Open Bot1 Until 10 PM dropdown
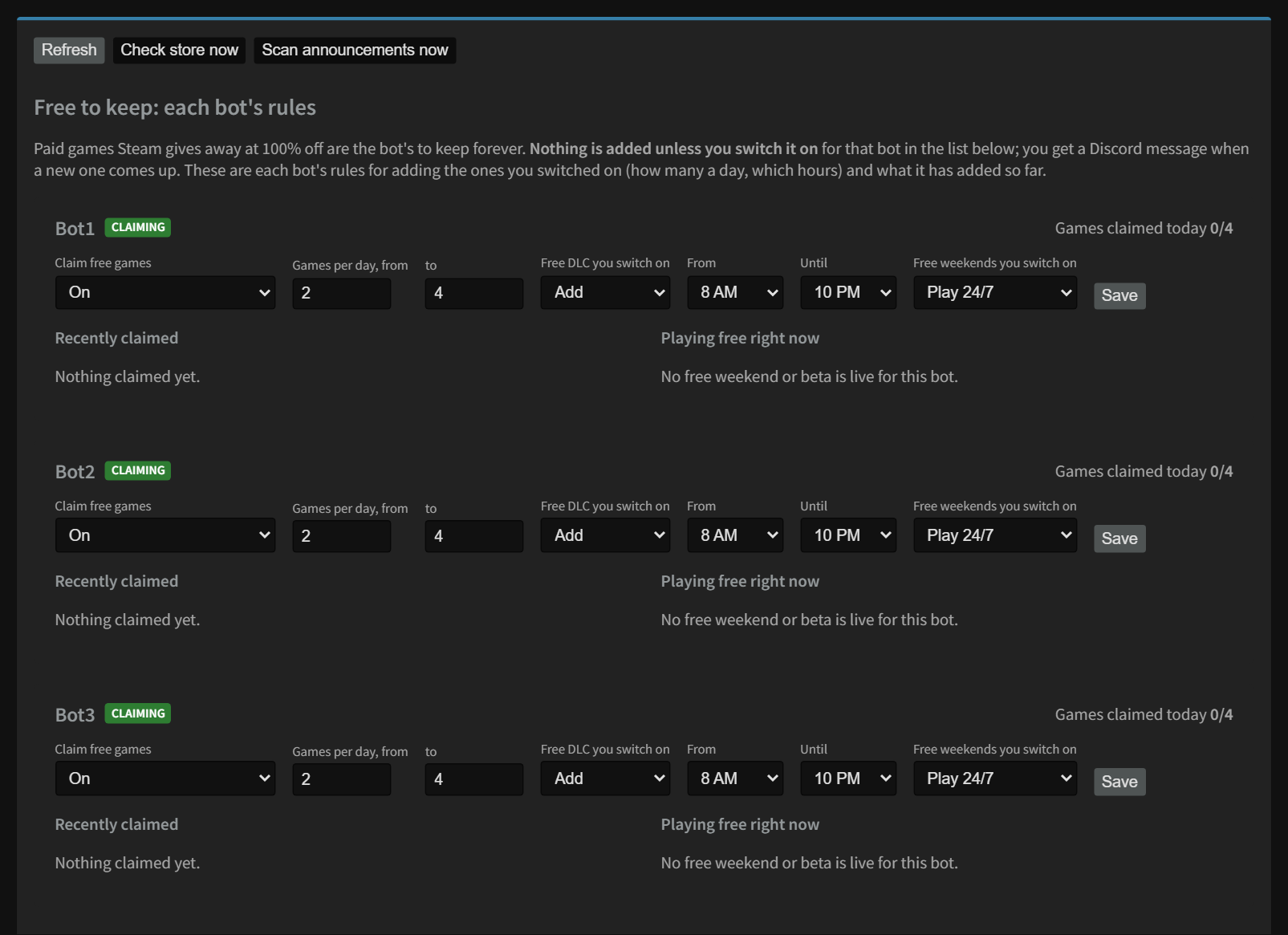 click(x=848, y=292)
